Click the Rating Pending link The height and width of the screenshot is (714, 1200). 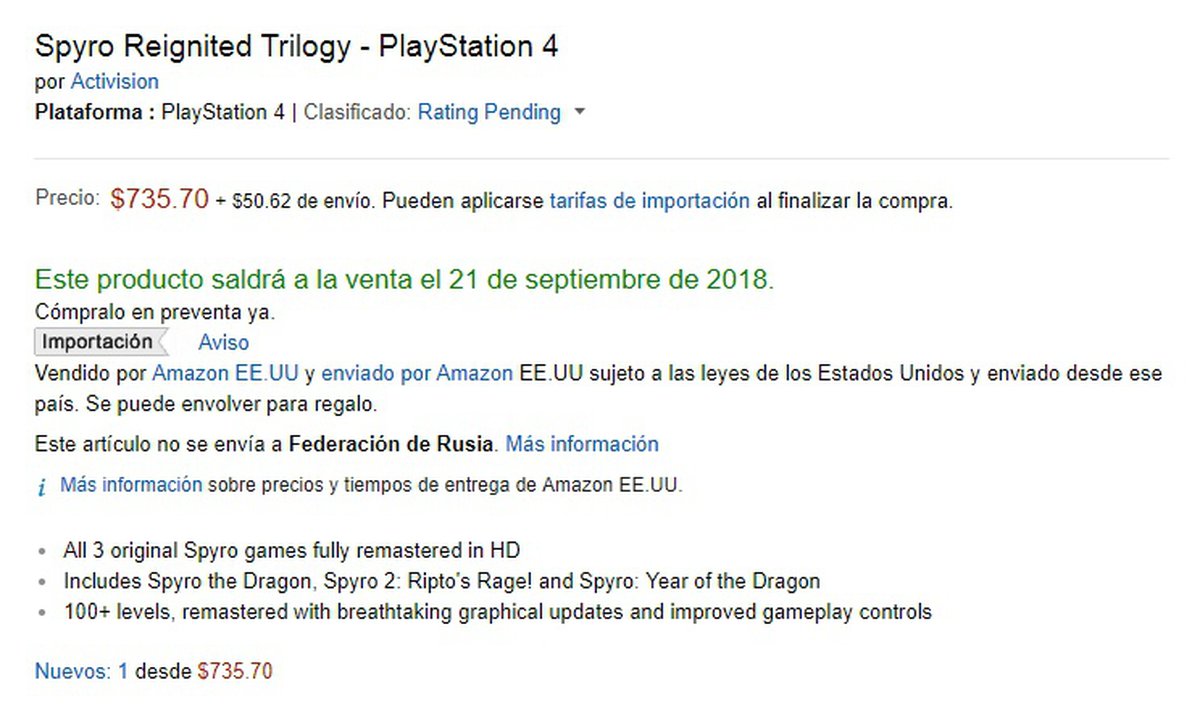pos(488,112)
